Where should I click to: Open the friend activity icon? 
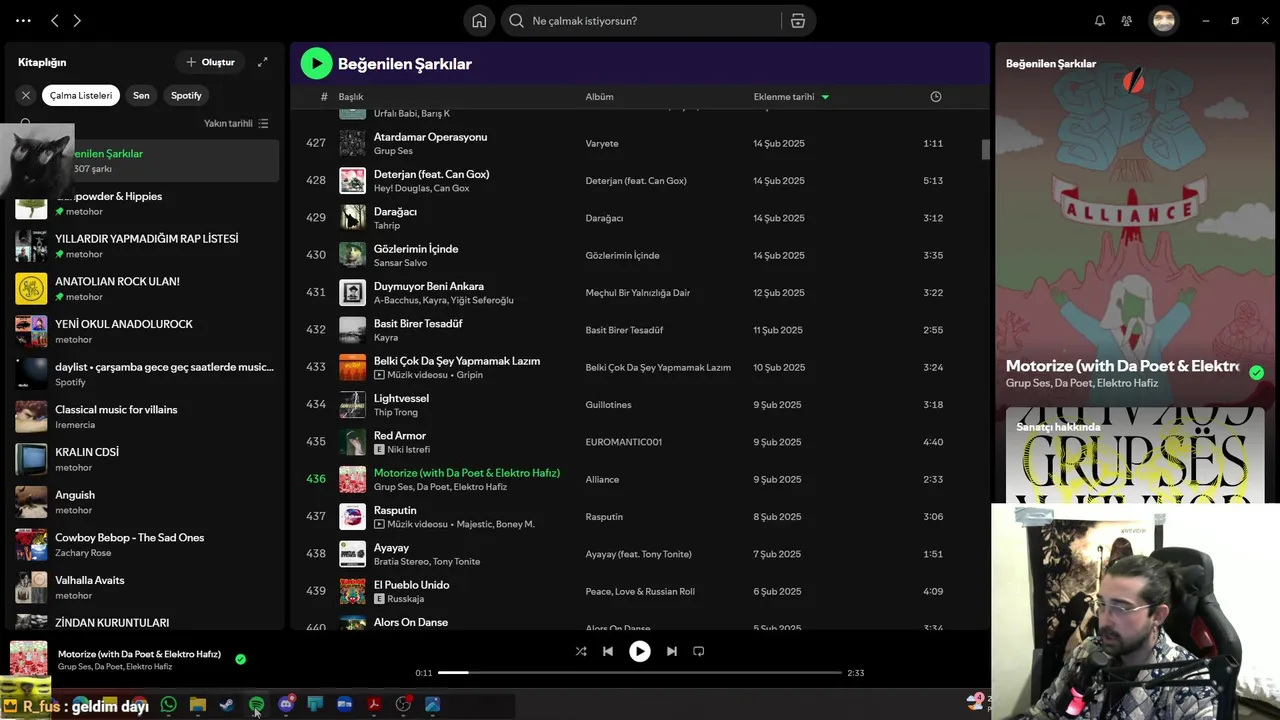[1127, 21]
